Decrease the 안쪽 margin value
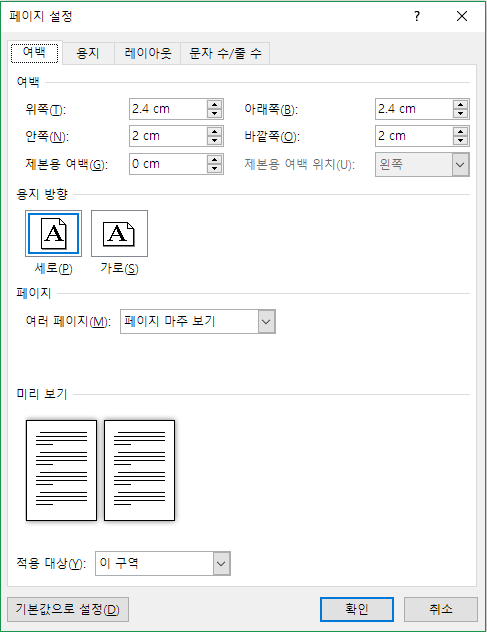The height and width of the screenshot is (632, 487). pyautogui.click(x=214, y=141)
